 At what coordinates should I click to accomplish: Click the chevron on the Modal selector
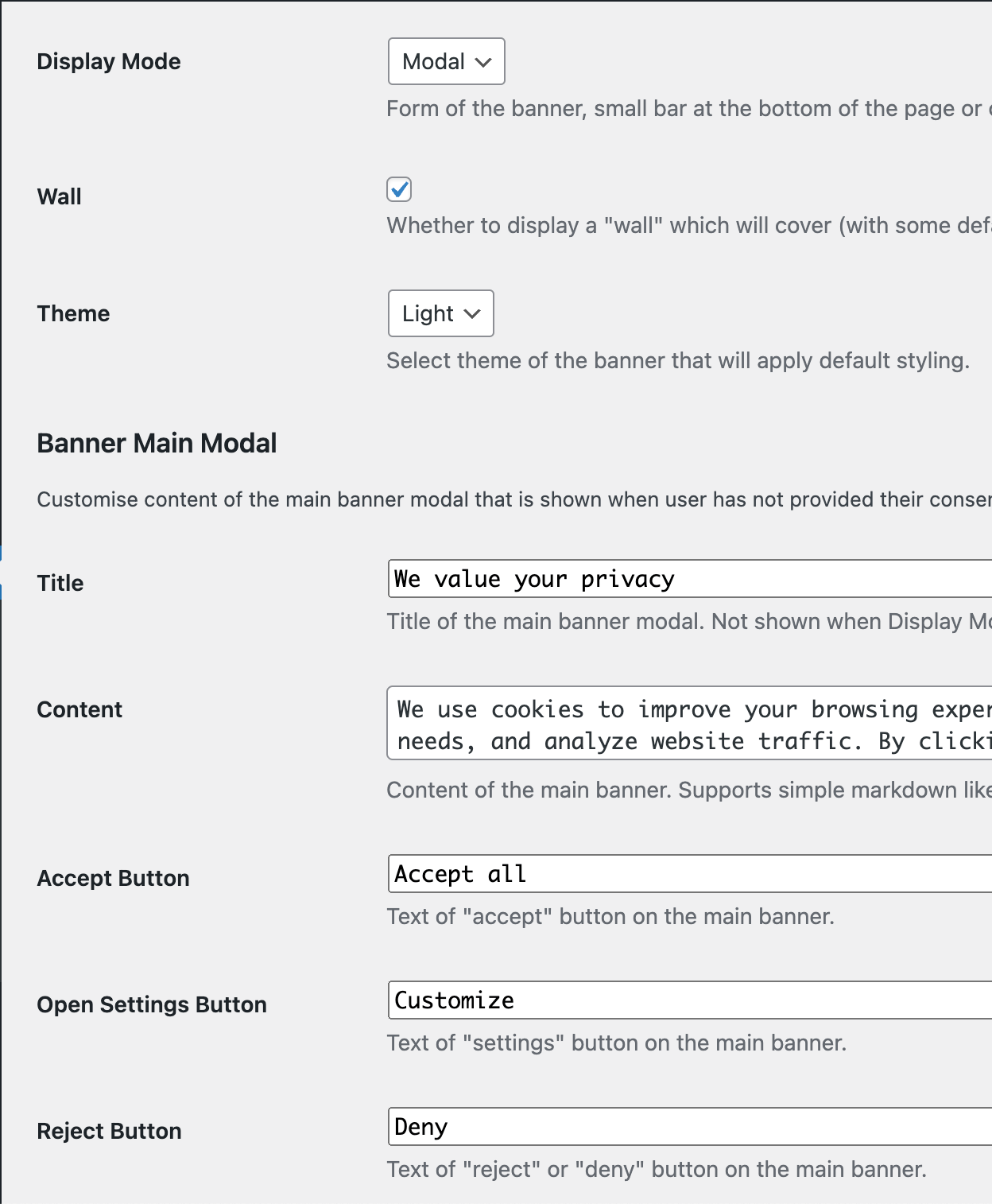pos(482,61)
